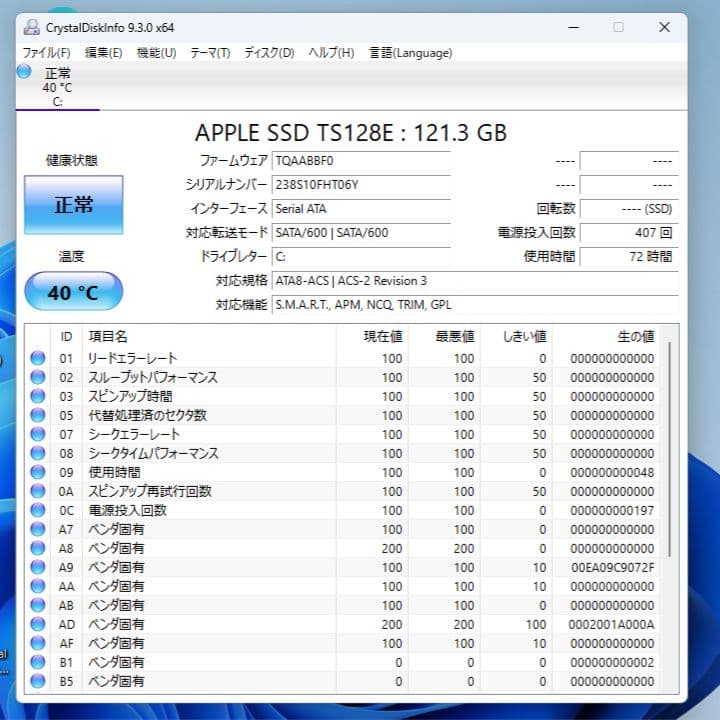This screenshot has height=720, width=720.
Task: Select the スピンアップ再試行回数 row name
Action: pyautogui.click(x=150, y=491)
